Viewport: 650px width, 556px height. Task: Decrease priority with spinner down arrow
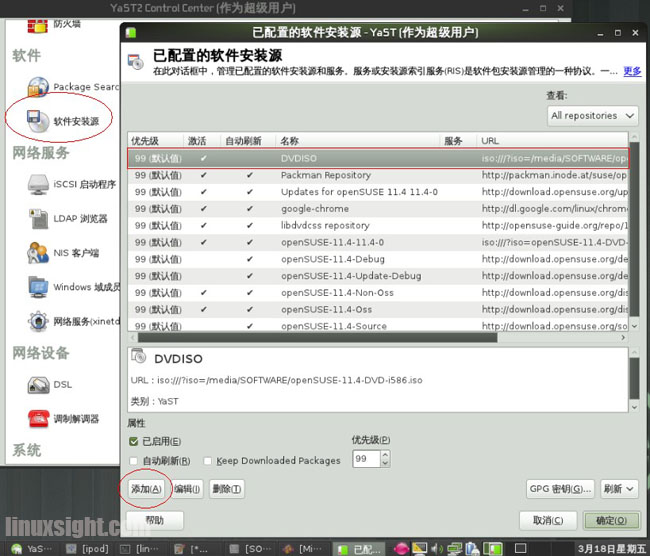[x=385, y=463]
